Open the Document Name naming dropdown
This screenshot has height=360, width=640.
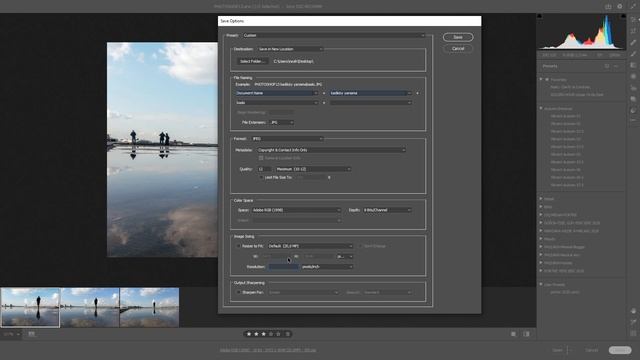277,93
